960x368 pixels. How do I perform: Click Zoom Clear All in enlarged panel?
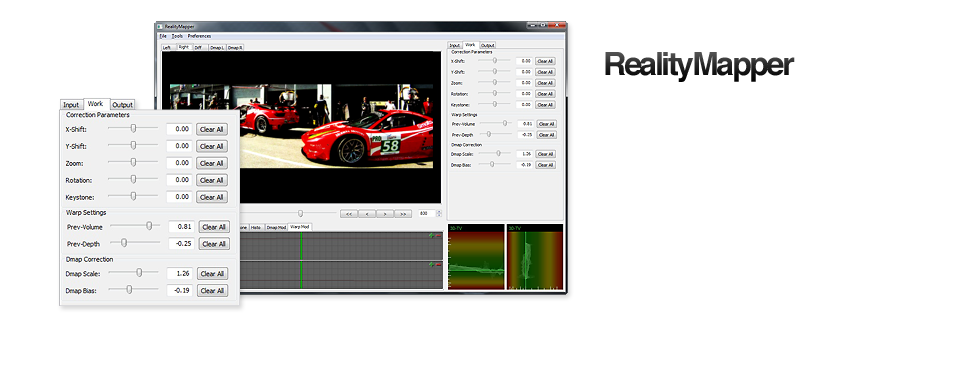[212, 163]
